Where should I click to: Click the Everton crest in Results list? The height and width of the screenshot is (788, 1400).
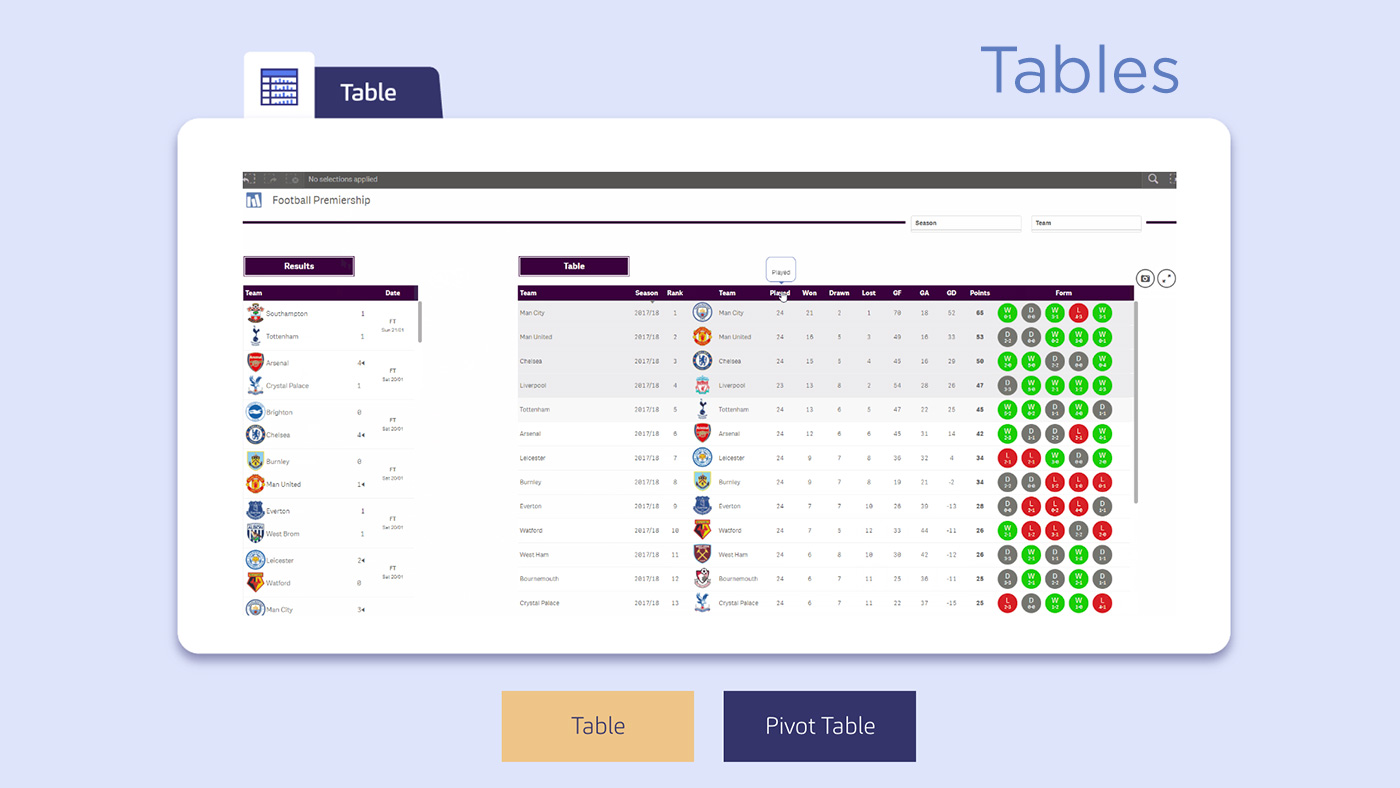(255, 510)
